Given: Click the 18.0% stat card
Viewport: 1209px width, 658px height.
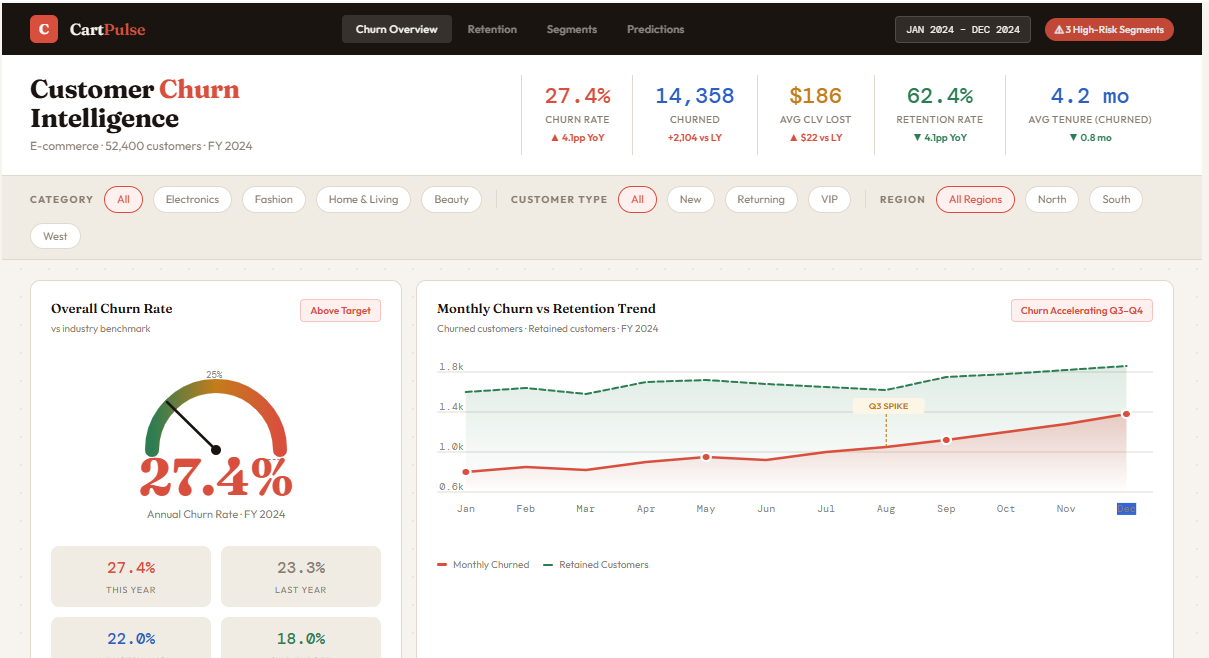Looking at the screenshot, I should coord(300,637).
